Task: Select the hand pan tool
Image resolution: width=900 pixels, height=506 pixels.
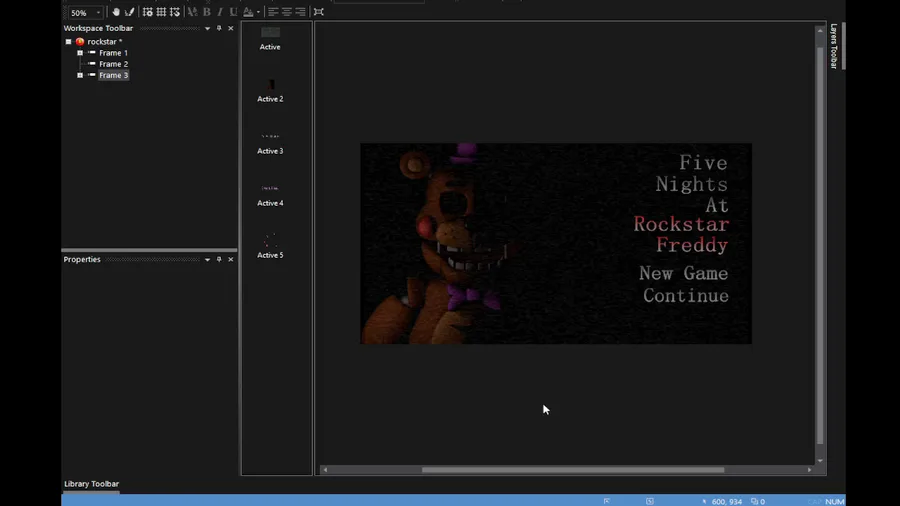Action: point(116,11)
